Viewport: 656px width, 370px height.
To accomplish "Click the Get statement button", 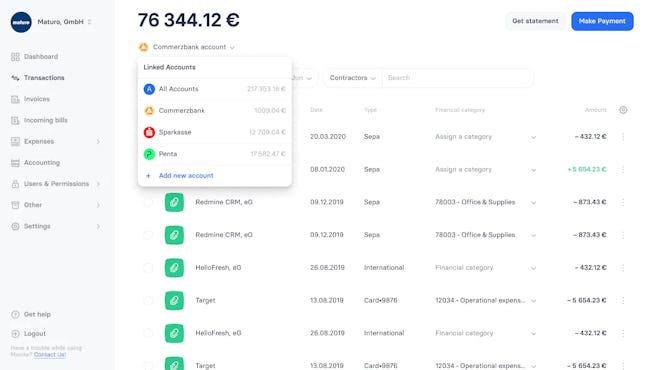I will pyautogui.click(x=535, y=21).
